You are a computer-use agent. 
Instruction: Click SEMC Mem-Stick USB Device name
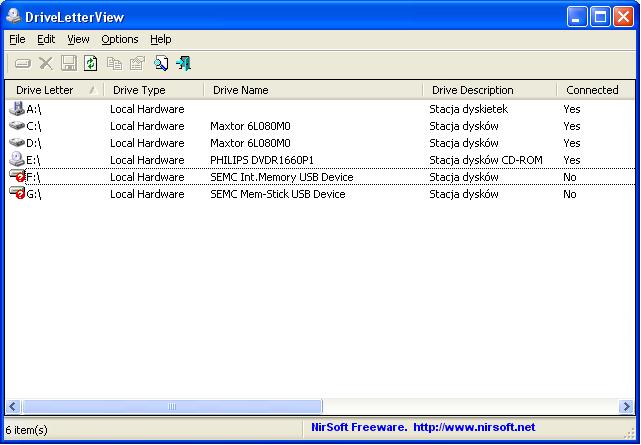(x=278, y=194)
